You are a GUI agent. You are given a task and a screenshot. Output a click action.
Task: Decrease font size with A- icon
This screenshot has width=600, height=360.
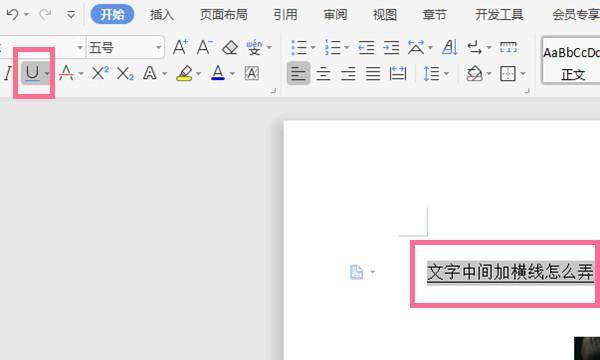(205, 47)
